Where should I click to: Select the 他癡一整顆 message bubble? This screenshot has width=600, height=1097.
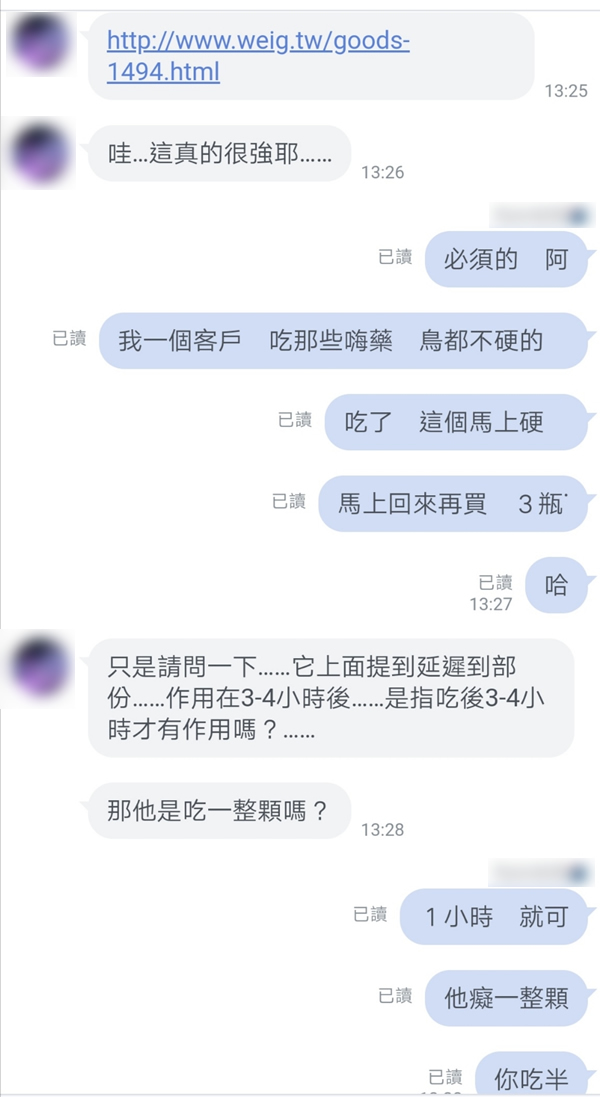point(506,998)
